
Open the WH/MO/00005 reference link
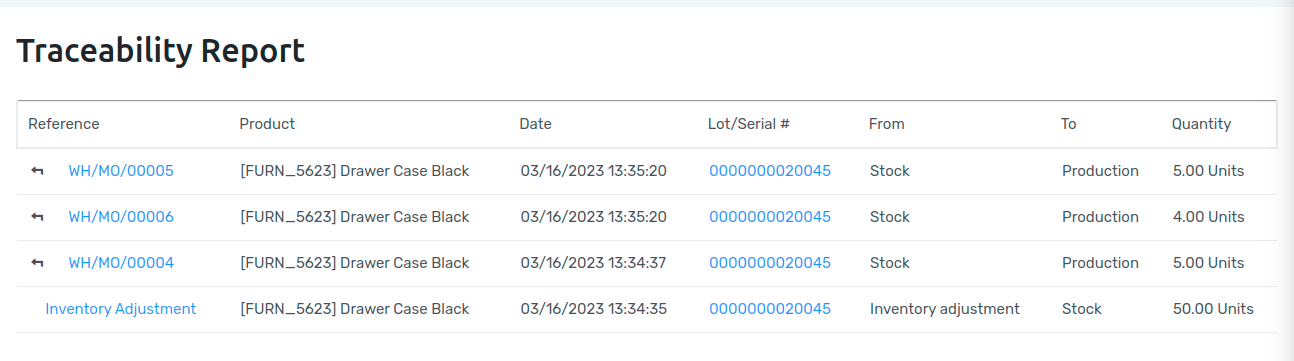tap(121, 171)
